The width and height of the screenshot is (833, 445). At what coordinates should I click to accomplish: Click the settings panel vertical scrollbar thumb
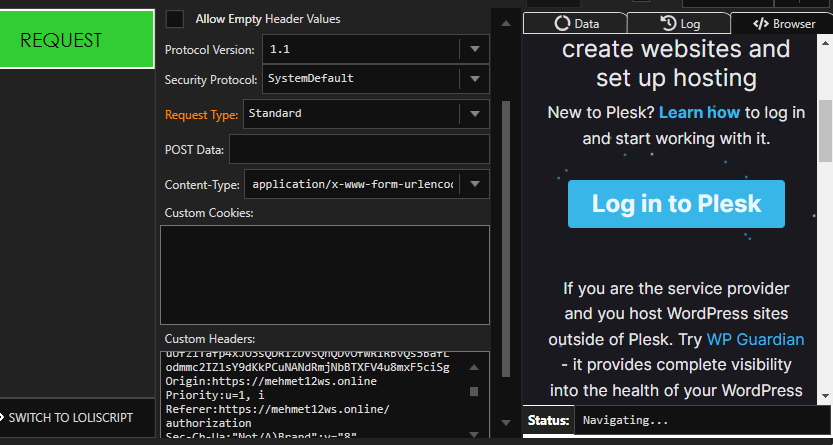coord(506,238)
